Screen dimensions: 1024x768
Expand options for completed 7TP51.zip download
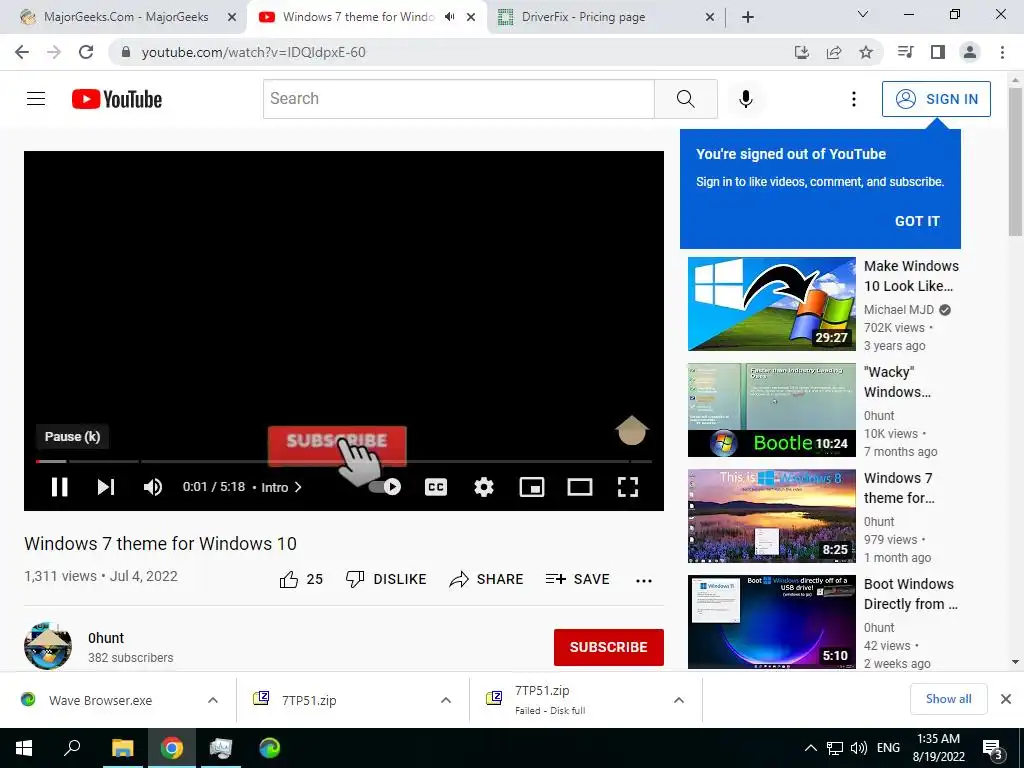[x=446, y=700]
